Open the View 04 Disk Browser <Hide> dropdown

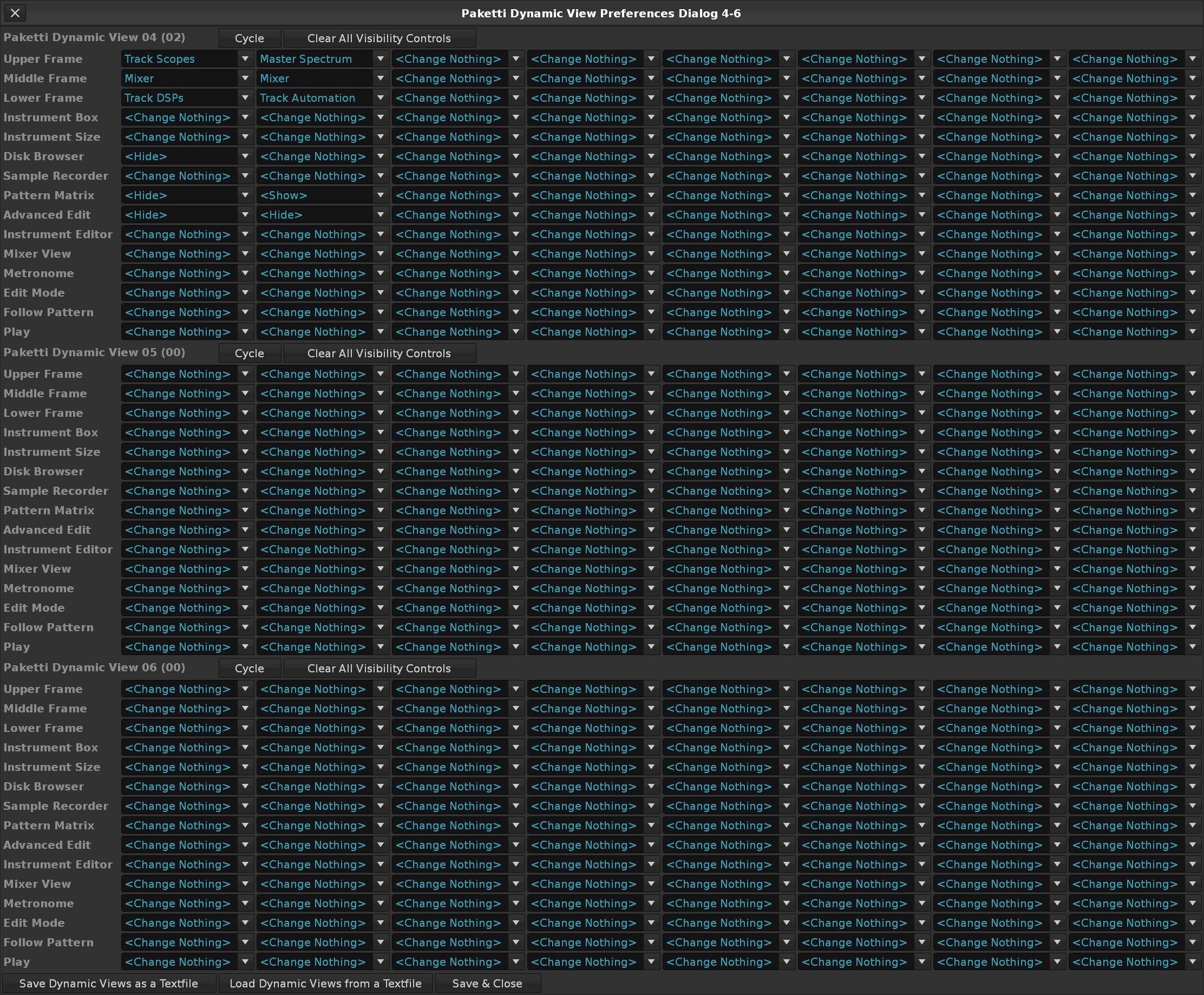point(187,156)
